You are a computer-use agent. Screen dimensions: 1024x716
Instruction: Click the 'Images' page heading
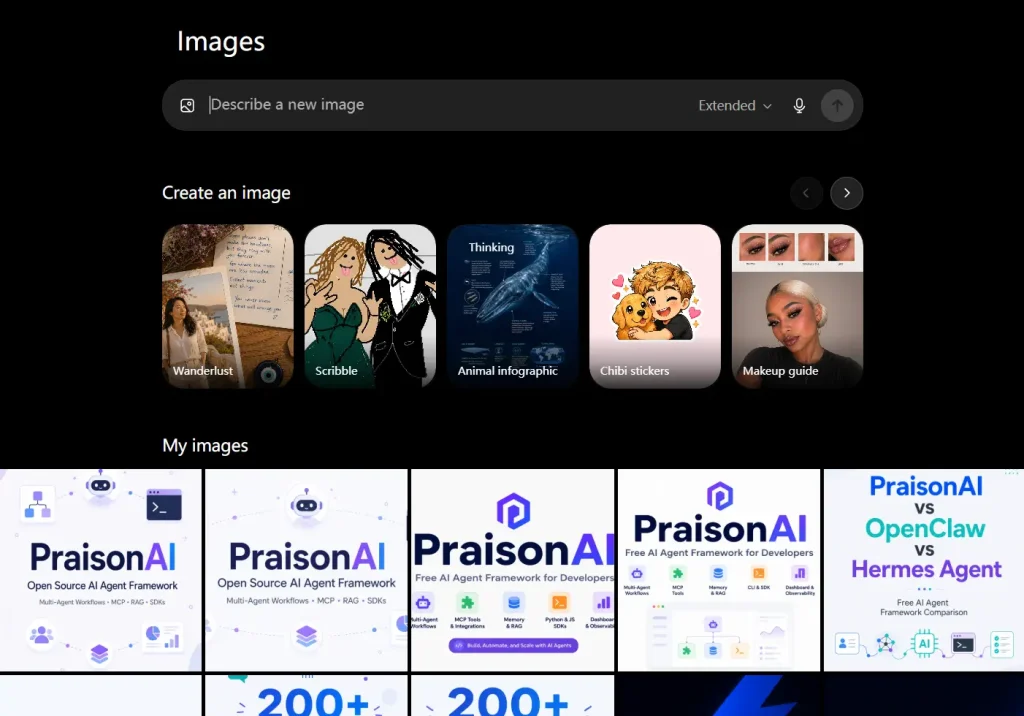pyautogui.click(x=221, y=42)
